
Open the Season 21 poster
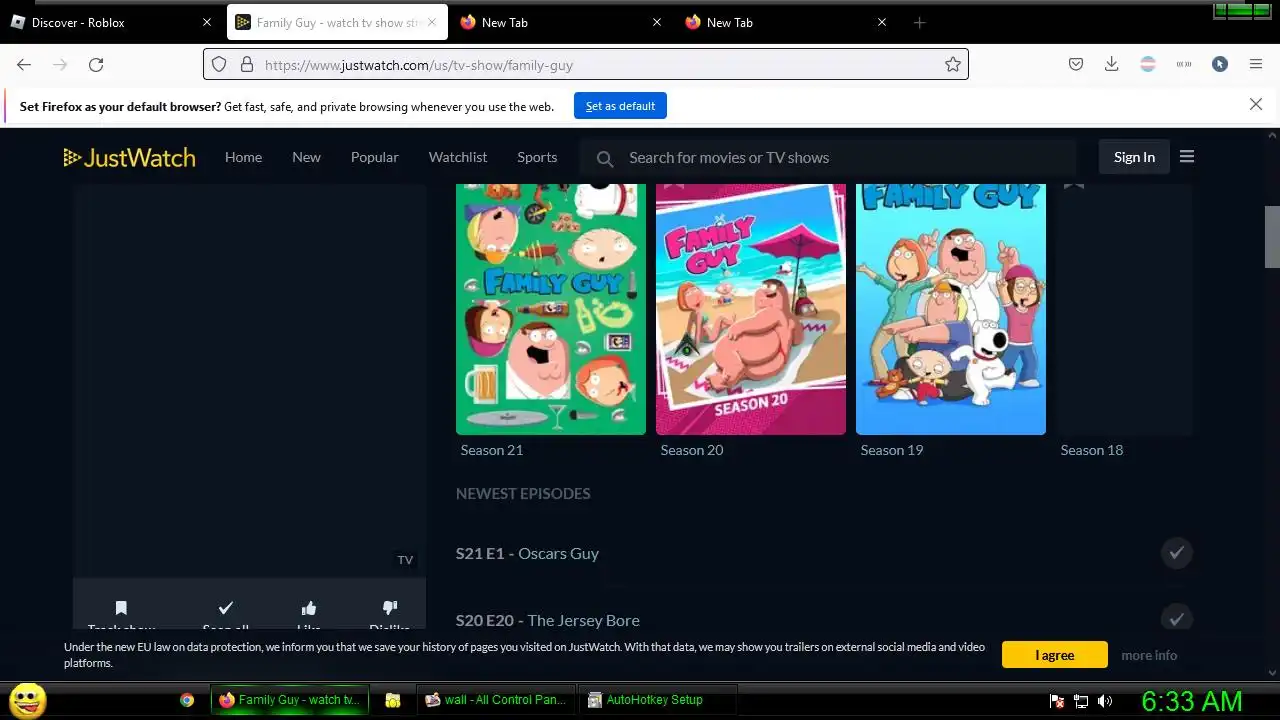[551, 309]
